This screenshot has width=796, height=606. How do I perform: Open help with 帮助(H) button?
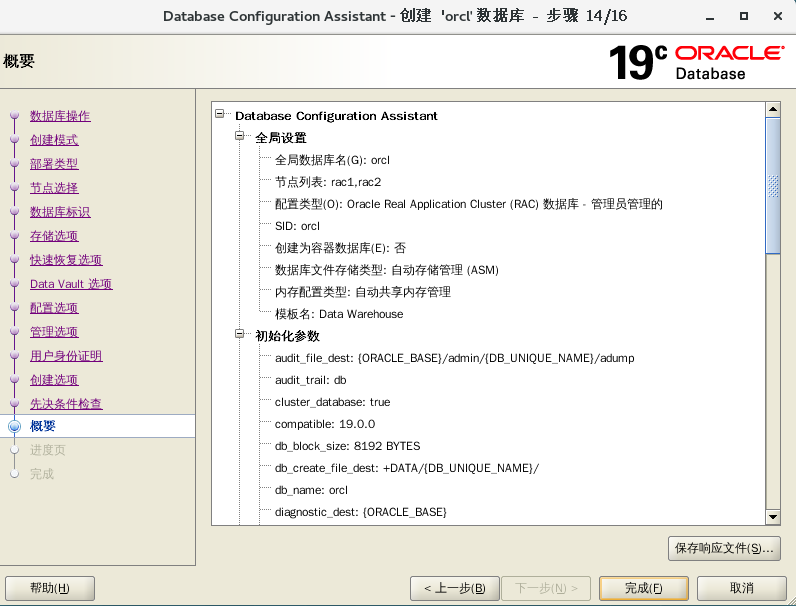50,588
